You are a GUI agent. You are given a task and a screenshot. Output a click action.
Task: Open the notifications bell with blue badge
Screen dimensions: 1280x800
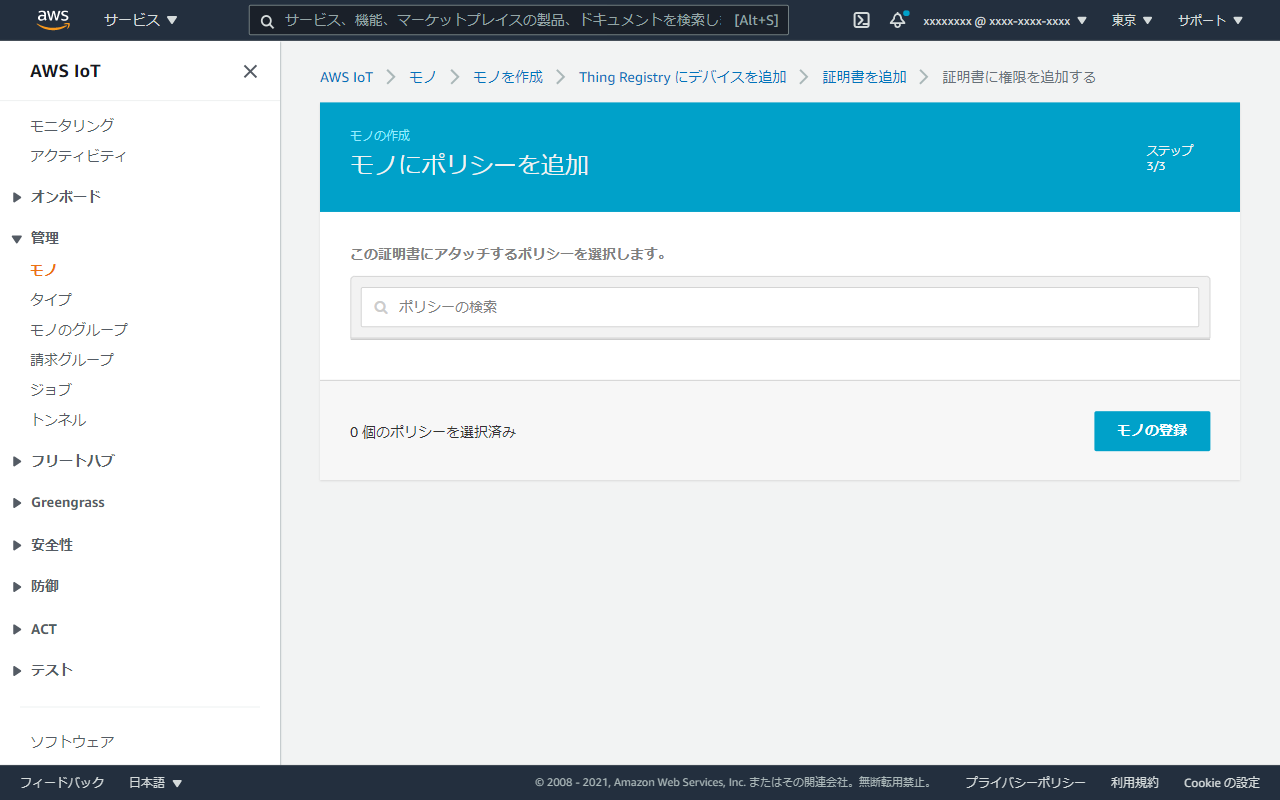[896, 20]
